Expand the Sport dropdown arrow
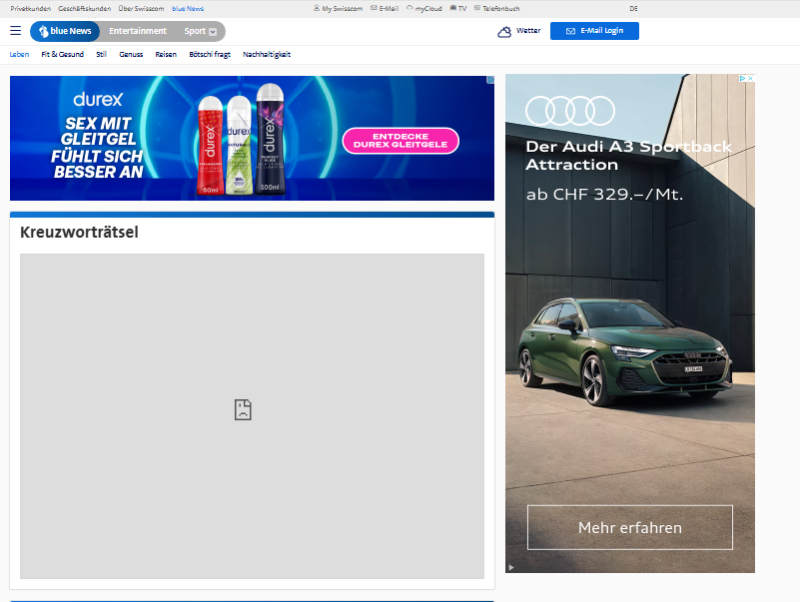Viewport: 800px width, 602px height. (212, 32)
